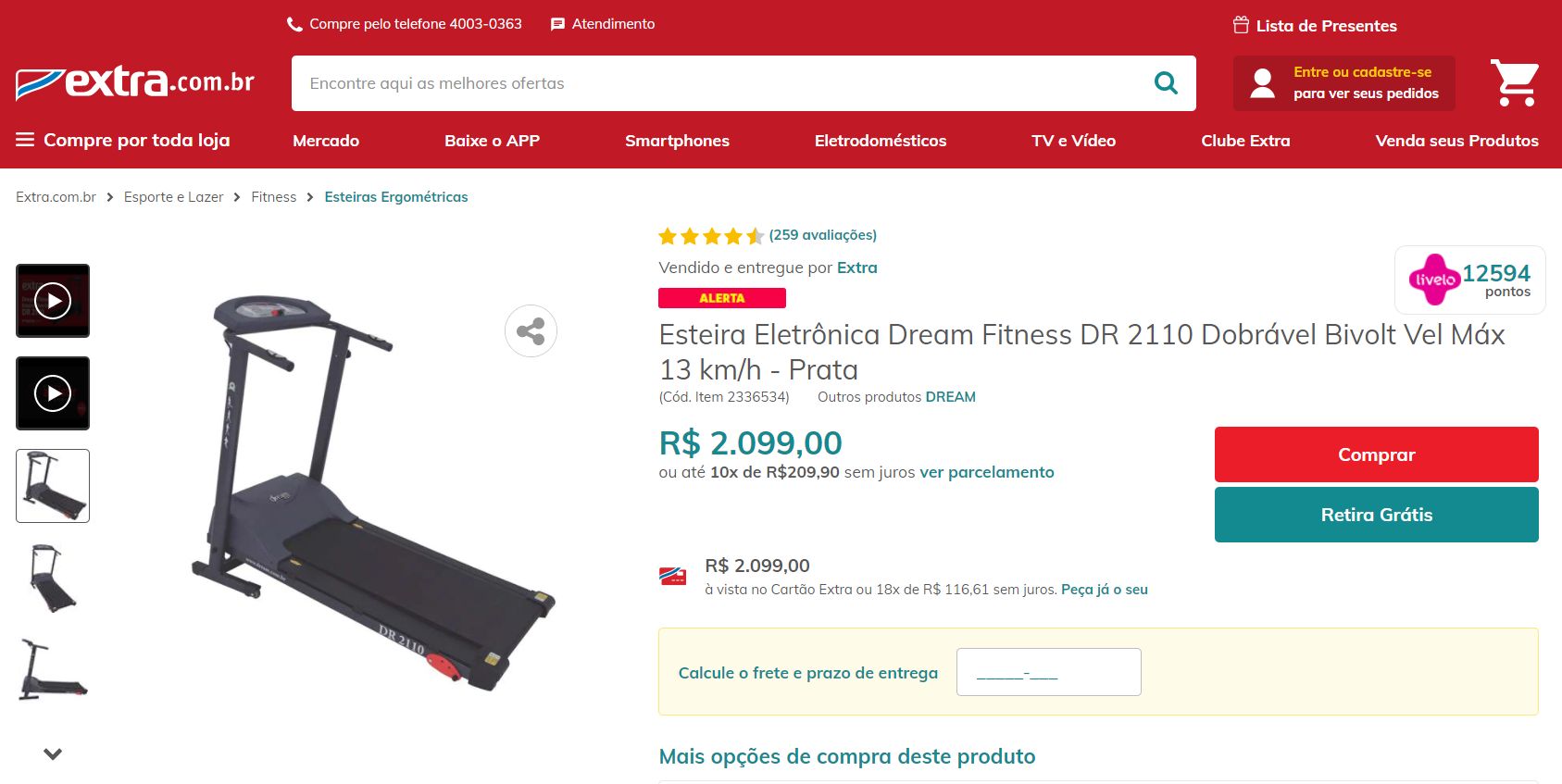1562x784 pixels.
Task: Click the Livelo points badge
Action: 1470,280
